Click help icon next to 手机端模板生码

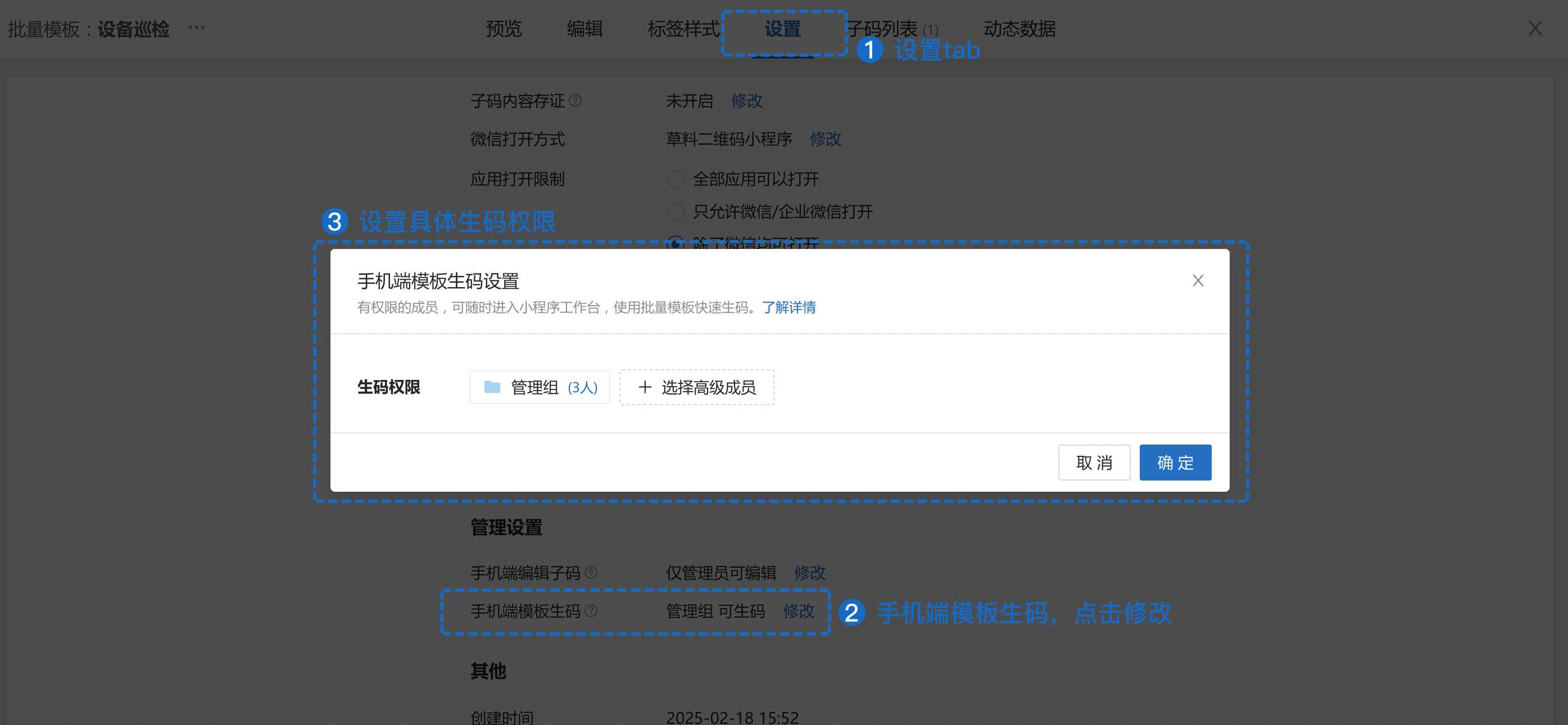[591, 610]
